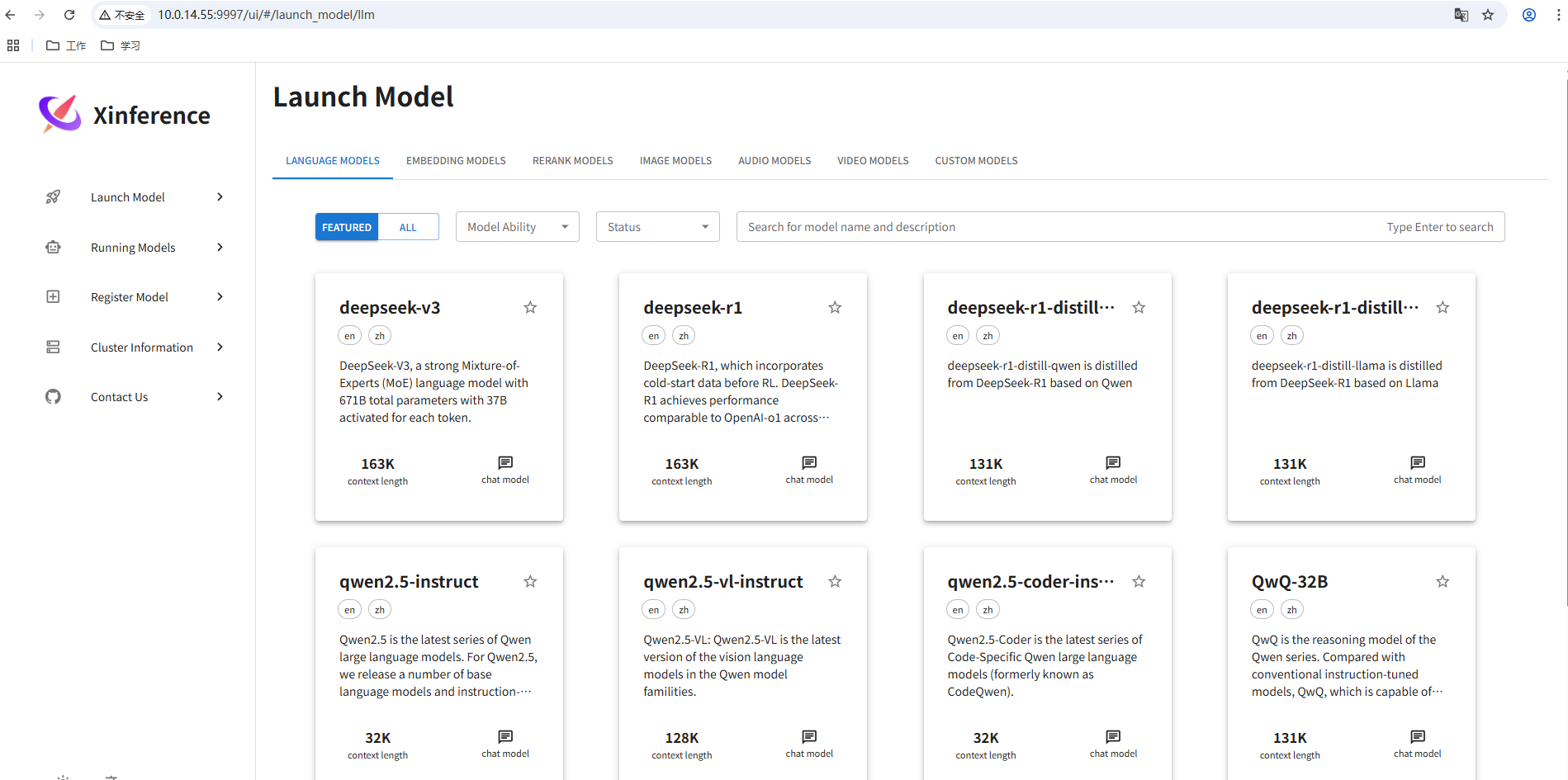Screen dimensions: 1568x780
Task: Favorite the qwen2.5-instruct model star
Action: click(530, 581)
